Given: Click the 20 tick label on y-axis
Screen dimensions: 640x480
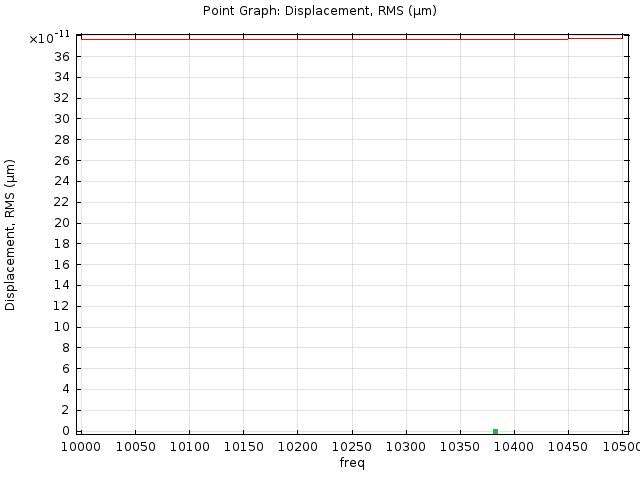Looking at the screenshot, I should click(x=61, y=223).
